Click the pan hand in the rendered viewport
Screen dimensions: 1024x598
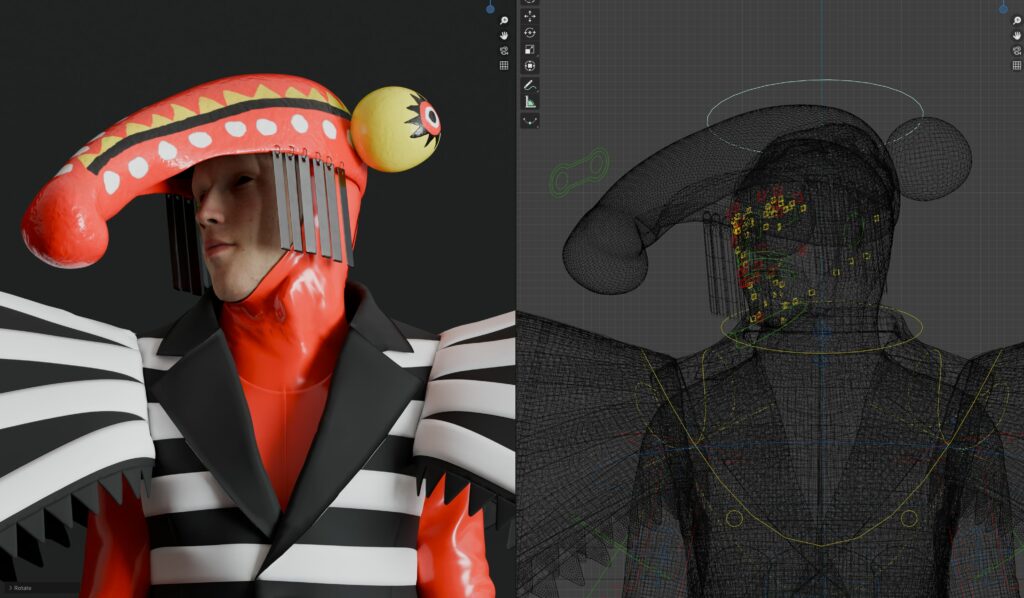(504, 35)
